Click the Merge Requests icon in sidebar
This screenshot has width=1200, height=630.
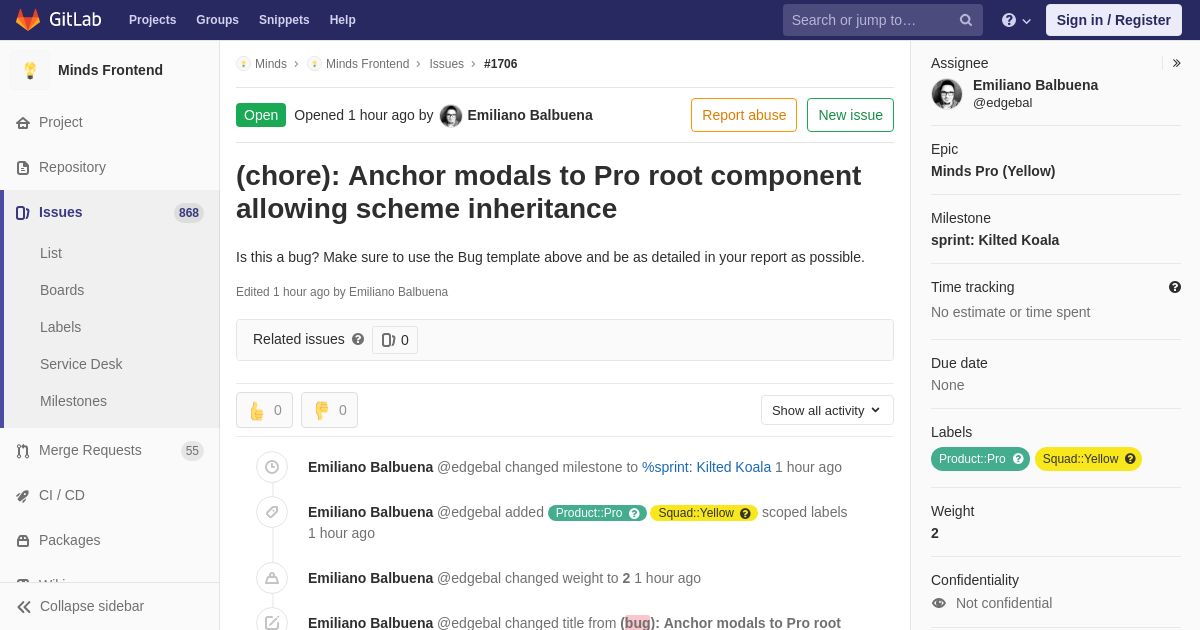(23, 451)
